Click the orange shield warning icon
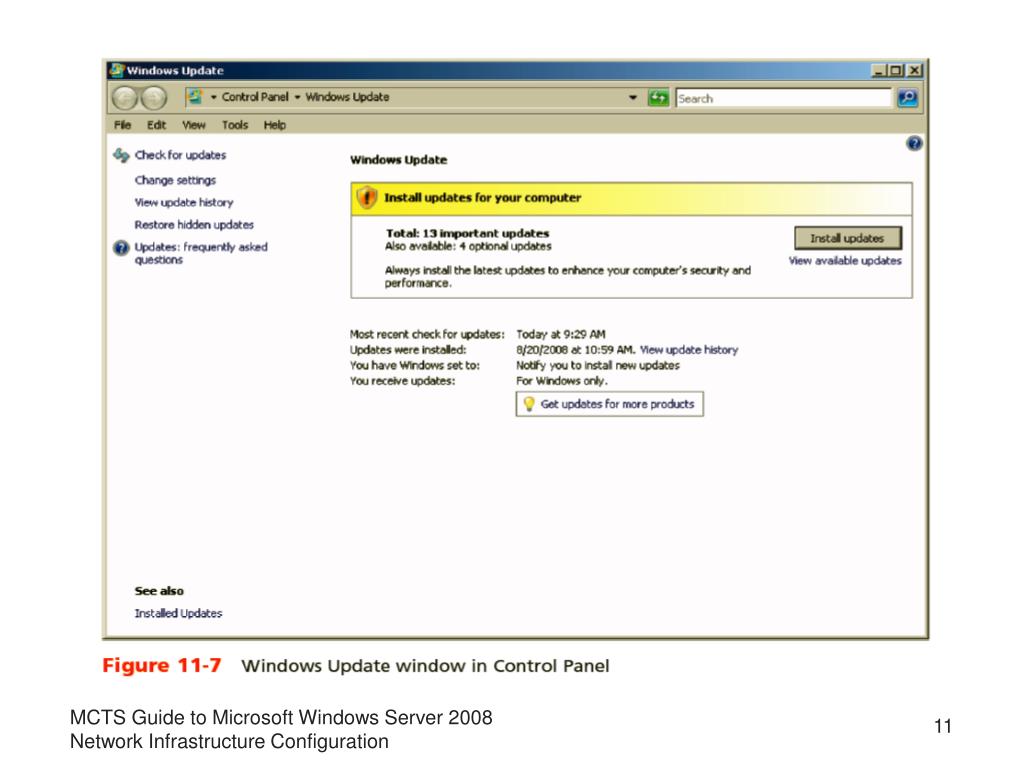This screenshot has height=768, width=1024. [x=367, y=197]
